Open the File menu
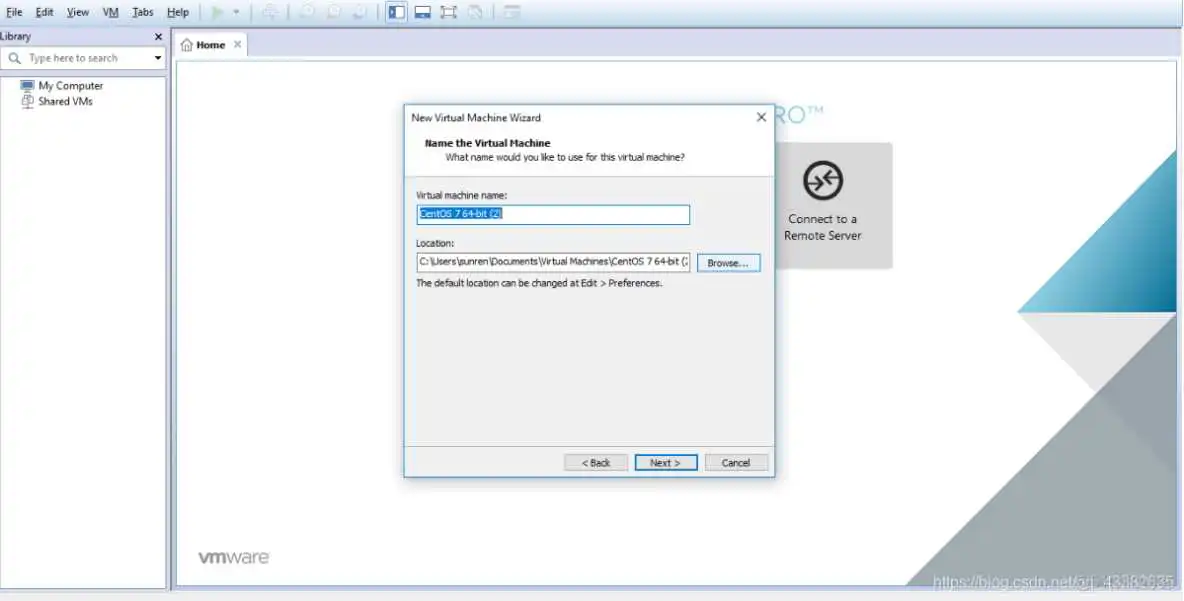The image size is (1184, 601). pos(14,12)
